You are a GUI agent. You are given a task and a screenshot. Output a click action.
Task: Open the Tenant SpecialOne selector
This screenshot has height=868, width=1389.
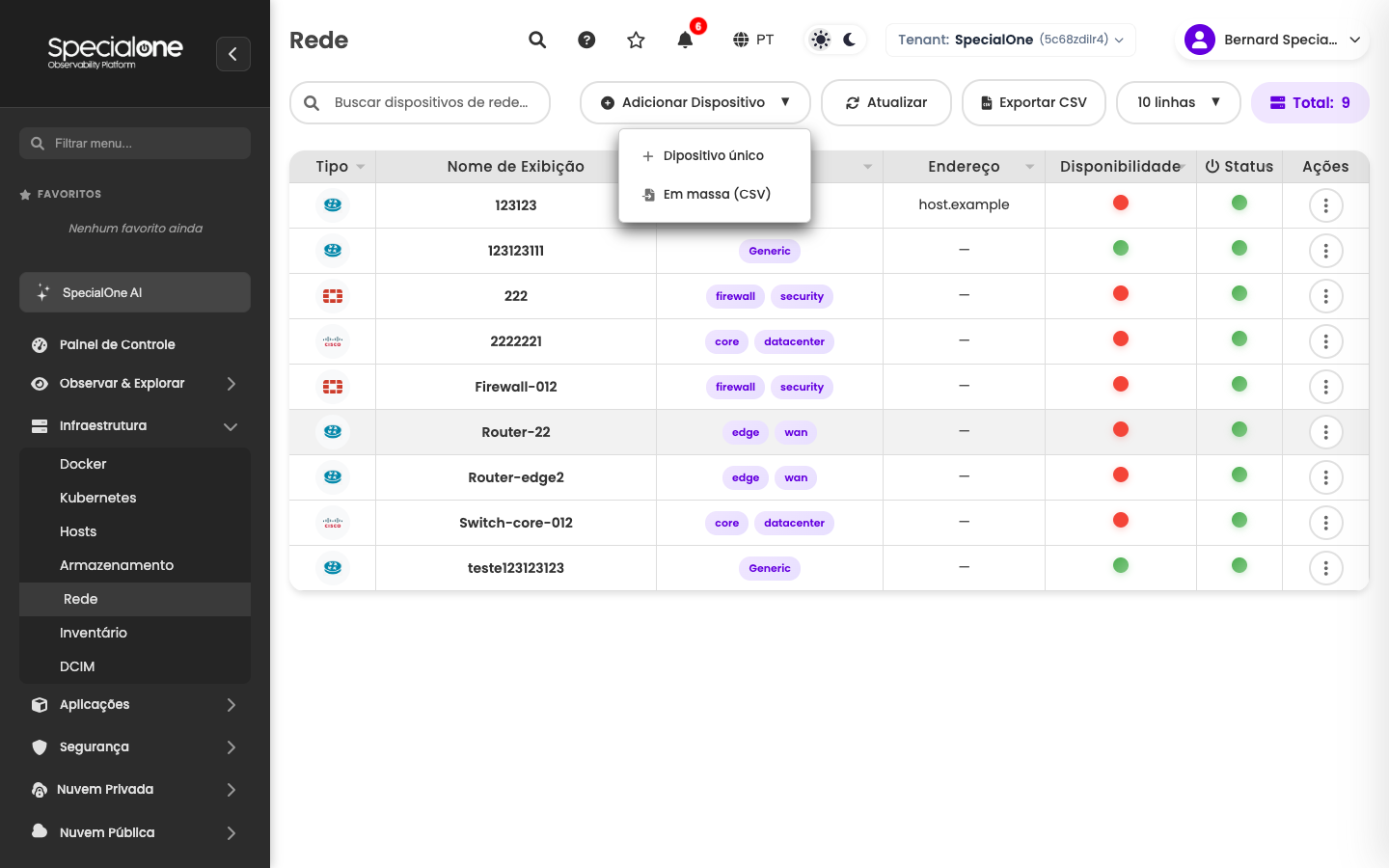pos(1010,40)
